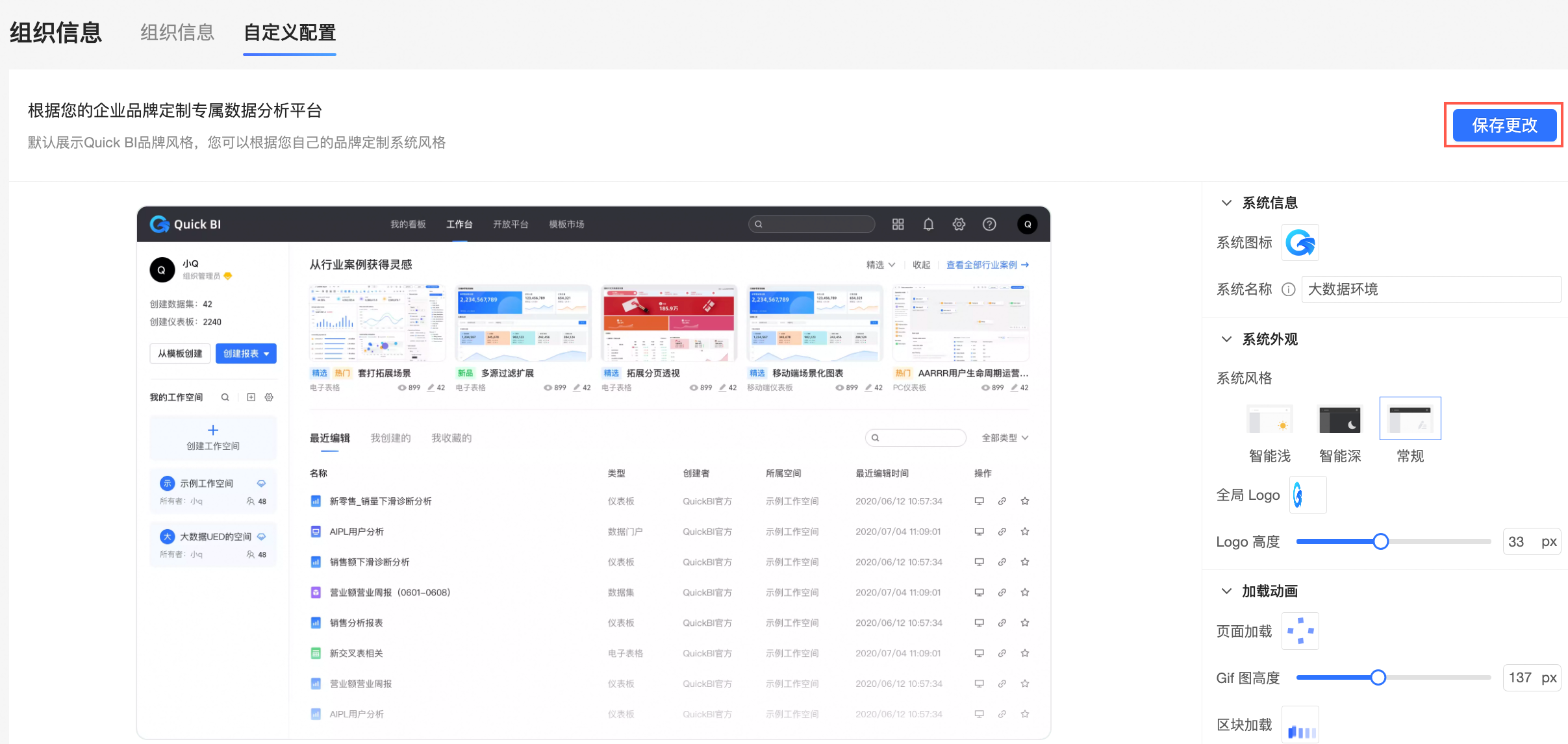Collapse the 系统外观 section
This screenshot has height=744, width=1568.
pos(1226,339)
